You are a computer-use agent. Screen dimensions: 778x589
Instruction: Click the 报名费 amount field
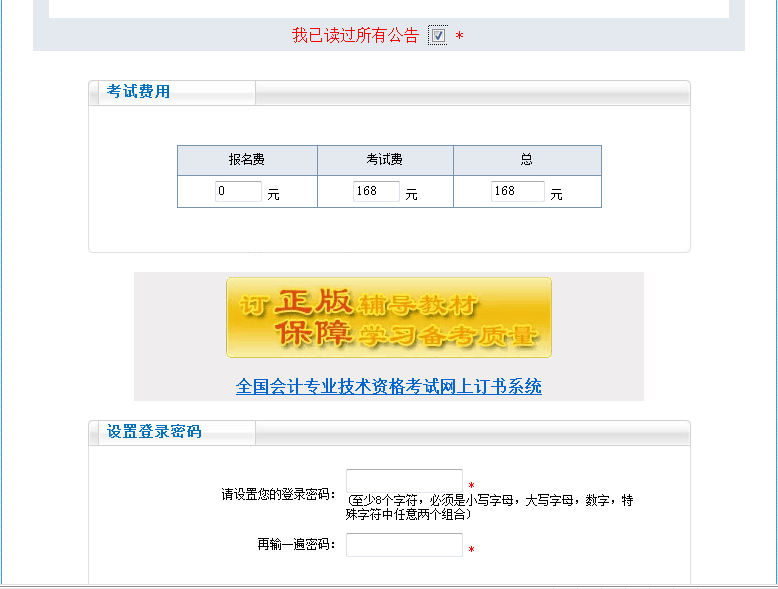point(238,191)
